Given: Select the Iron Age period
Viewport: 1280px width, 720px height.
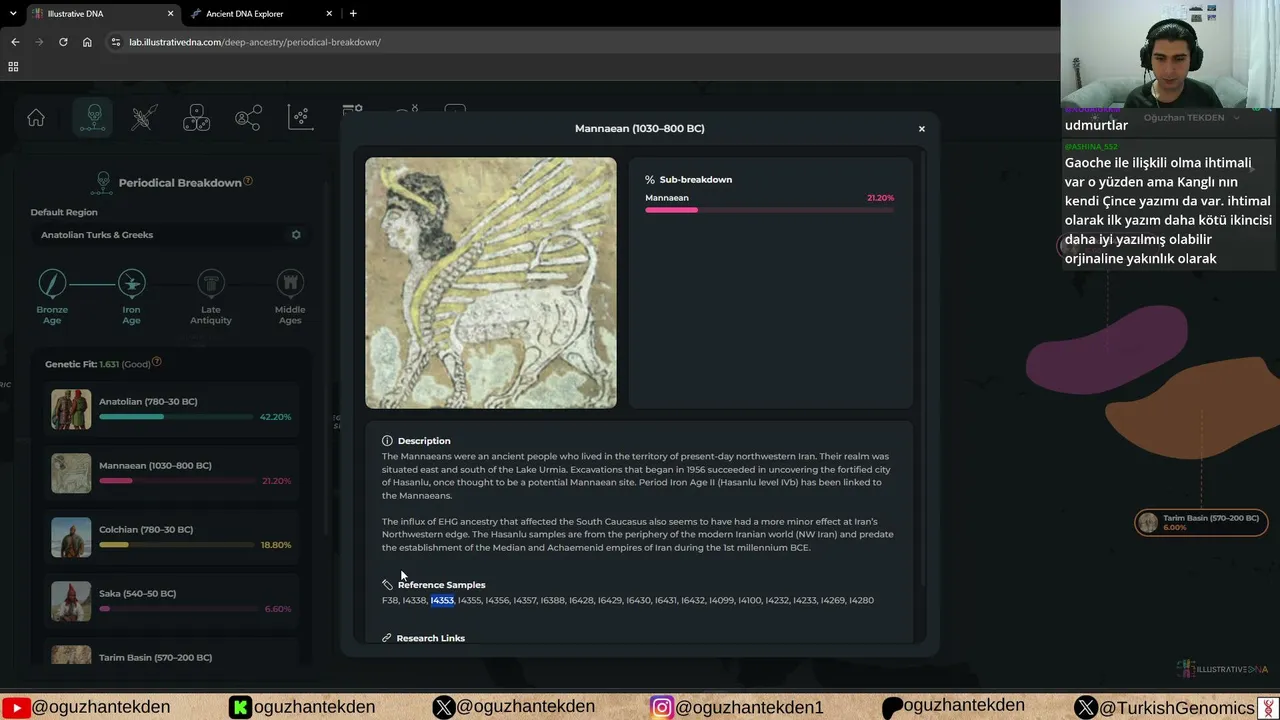Looking at the screenshot, I should [x=131, y=297].
